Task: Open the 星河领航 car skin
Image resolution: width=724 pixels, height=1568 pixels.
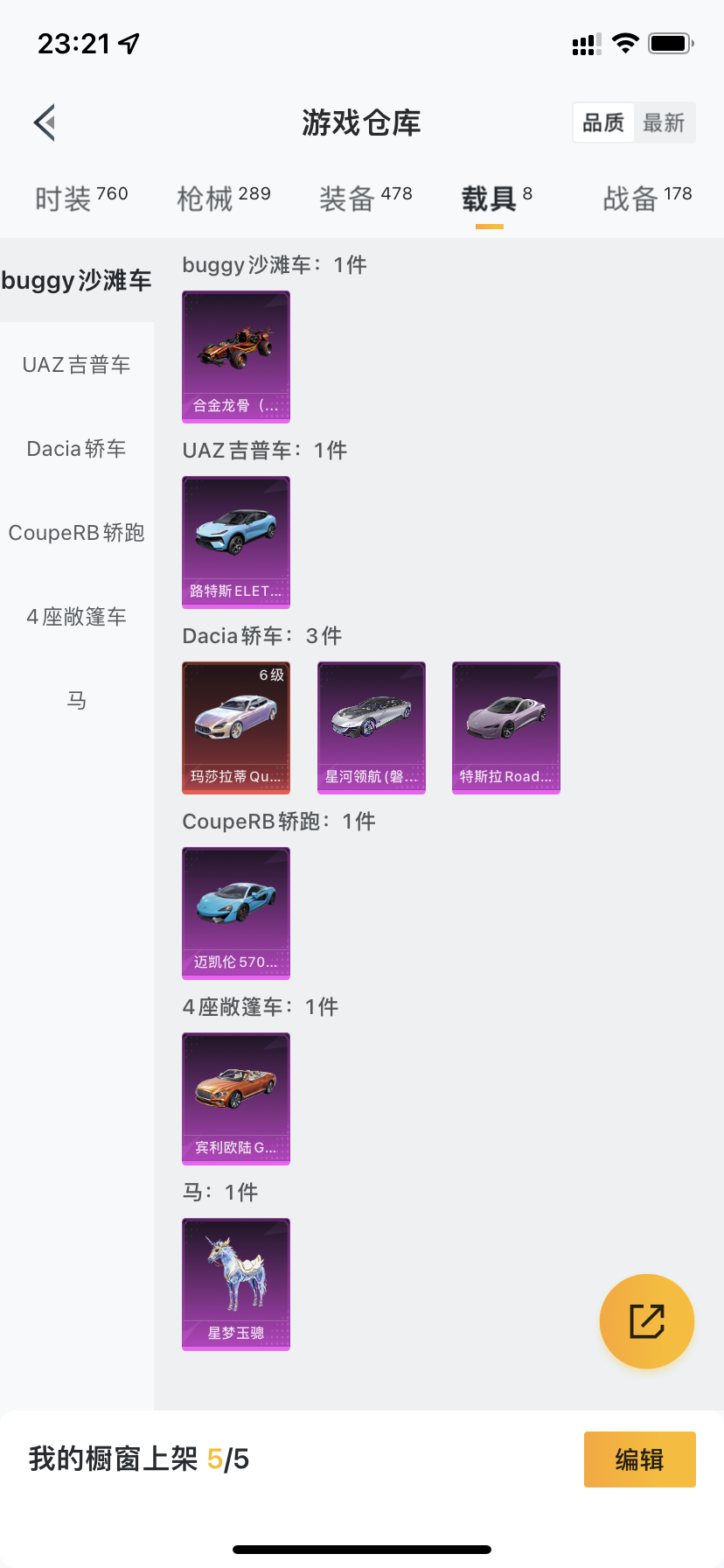Action: [372, 728]
